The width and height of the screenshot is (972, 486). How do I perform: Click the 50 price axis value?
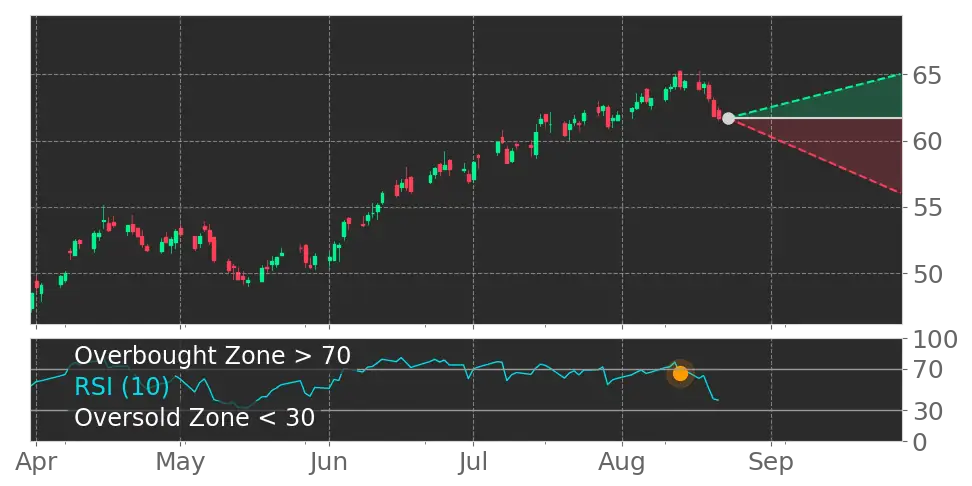click(x=927, y=273)
